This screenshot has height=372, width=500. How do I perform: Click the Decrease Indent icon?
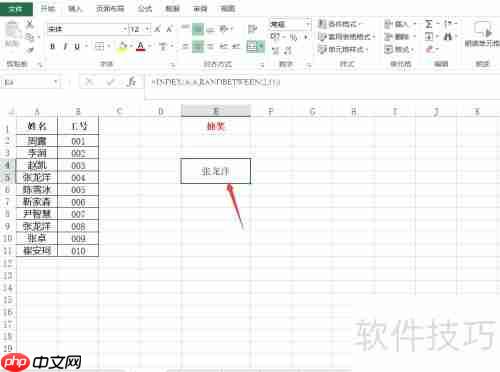pyautogui.click(x=224, y=46)
